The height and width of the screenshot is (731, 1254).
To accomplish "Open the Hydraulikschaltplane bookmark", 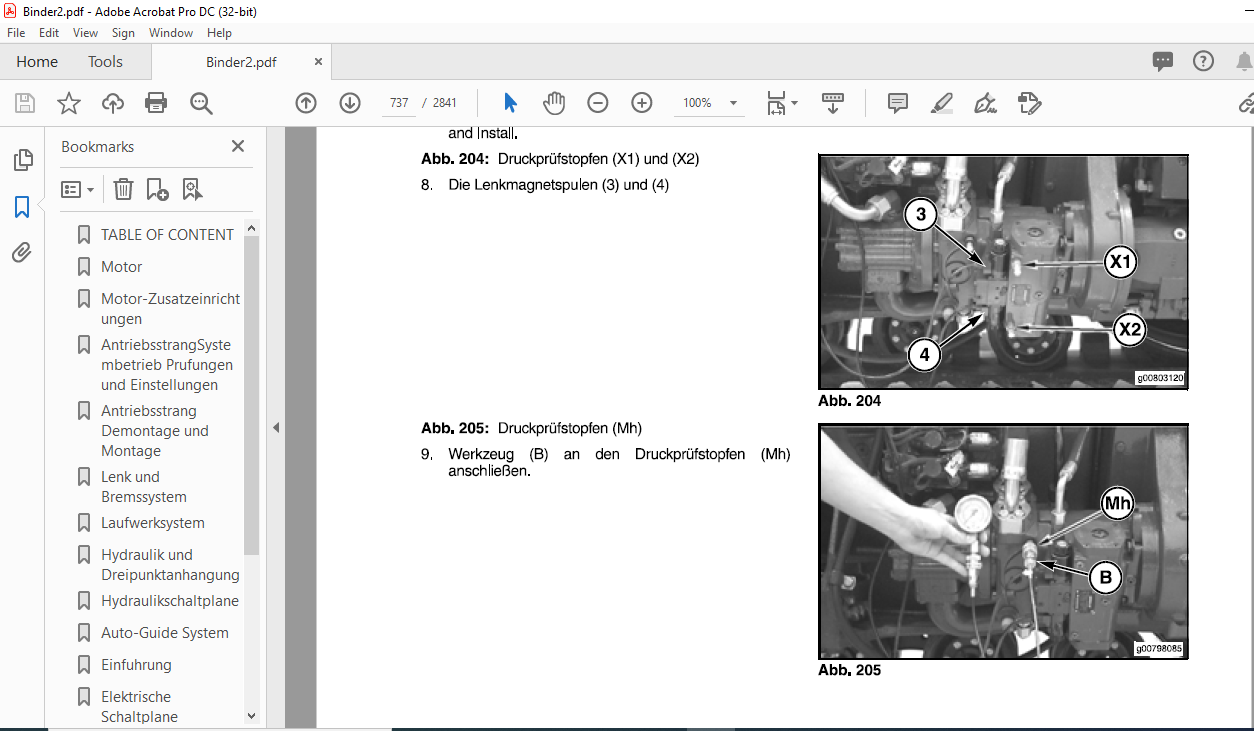I will [170, 601].
